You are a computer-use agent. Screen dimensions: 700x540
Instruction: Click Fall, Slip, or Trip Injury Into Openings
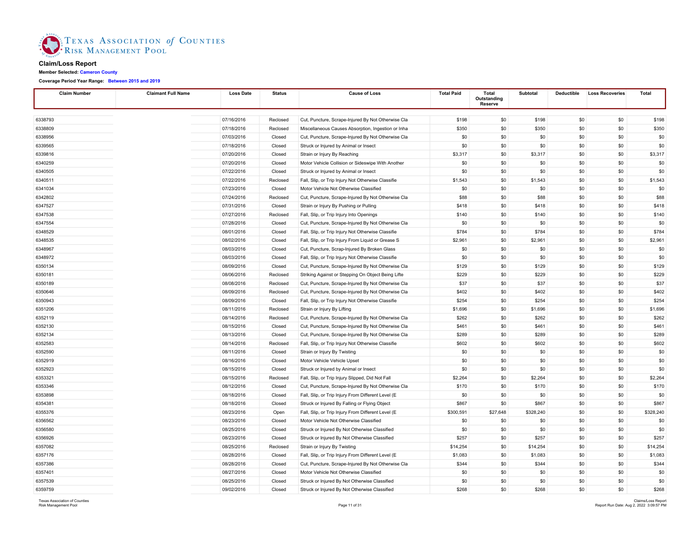coord(339,215)
